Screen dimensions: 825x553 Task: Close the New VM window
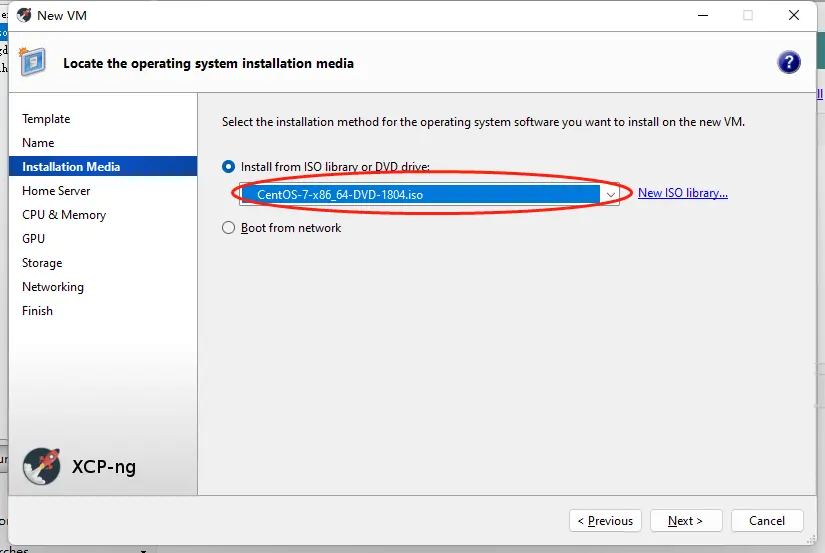794,15
